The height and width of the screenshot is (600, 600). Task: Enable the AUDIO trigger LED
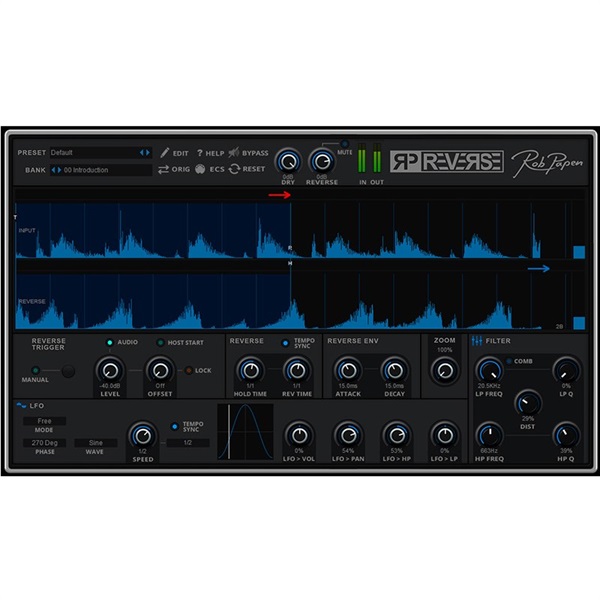point(110,342)
